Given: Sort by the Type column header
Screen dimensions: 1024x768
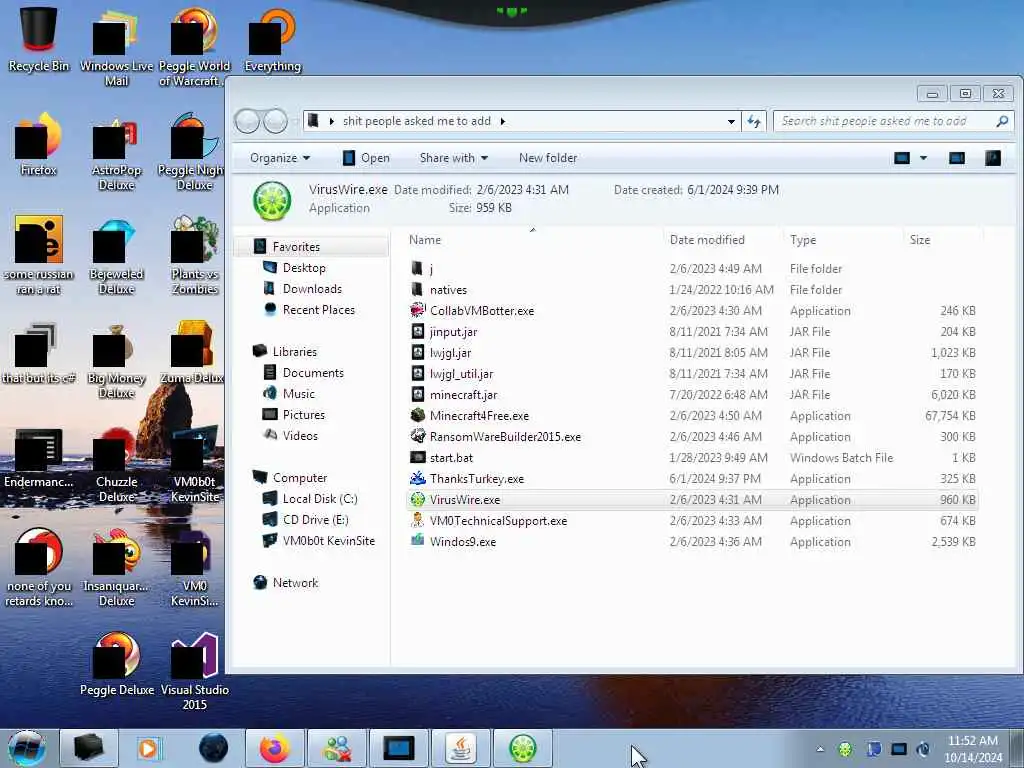Looking at the screenshot, I should coord(843,240).
